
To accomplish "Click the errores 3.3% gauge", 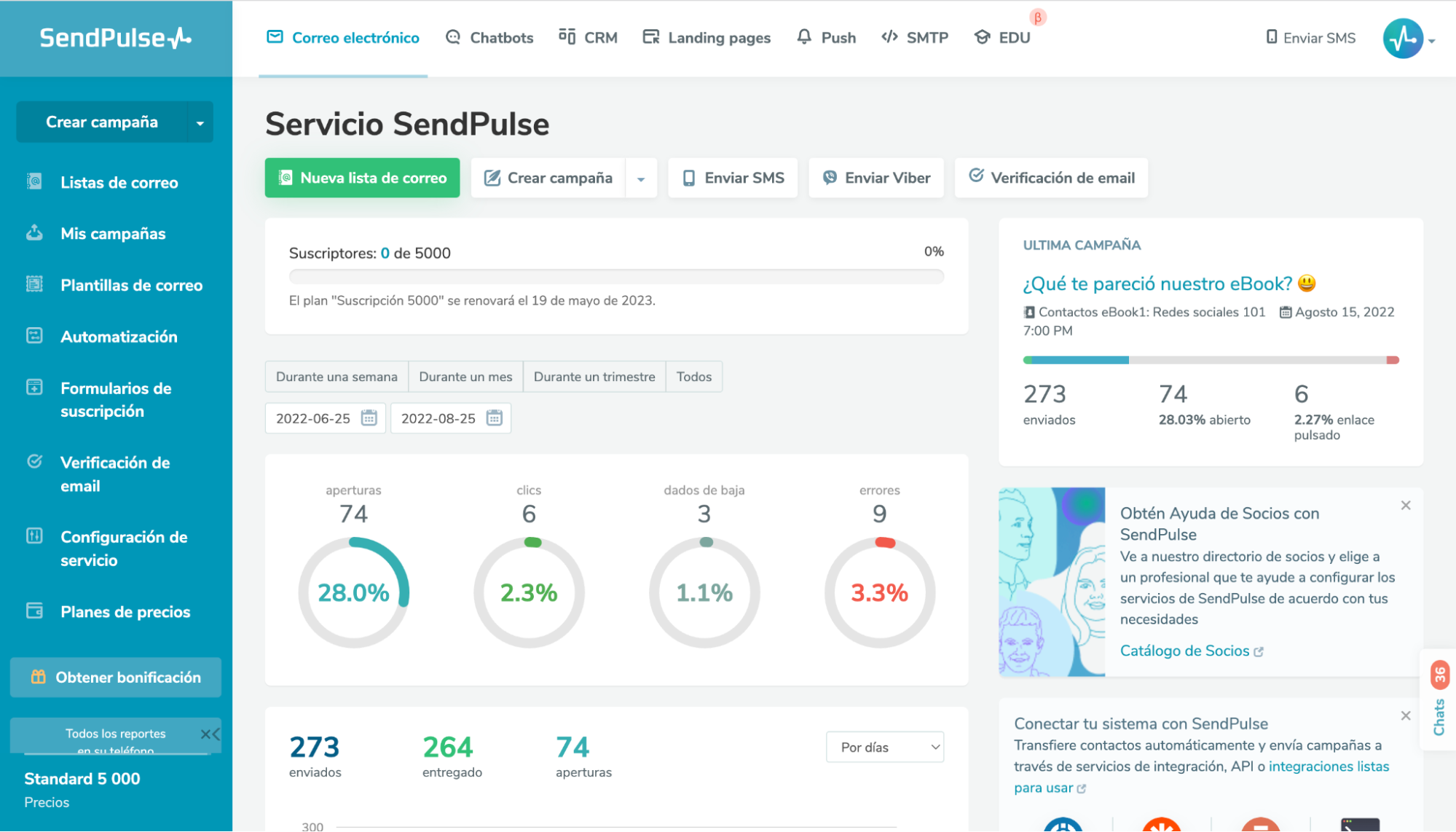I will click(880, 592).
